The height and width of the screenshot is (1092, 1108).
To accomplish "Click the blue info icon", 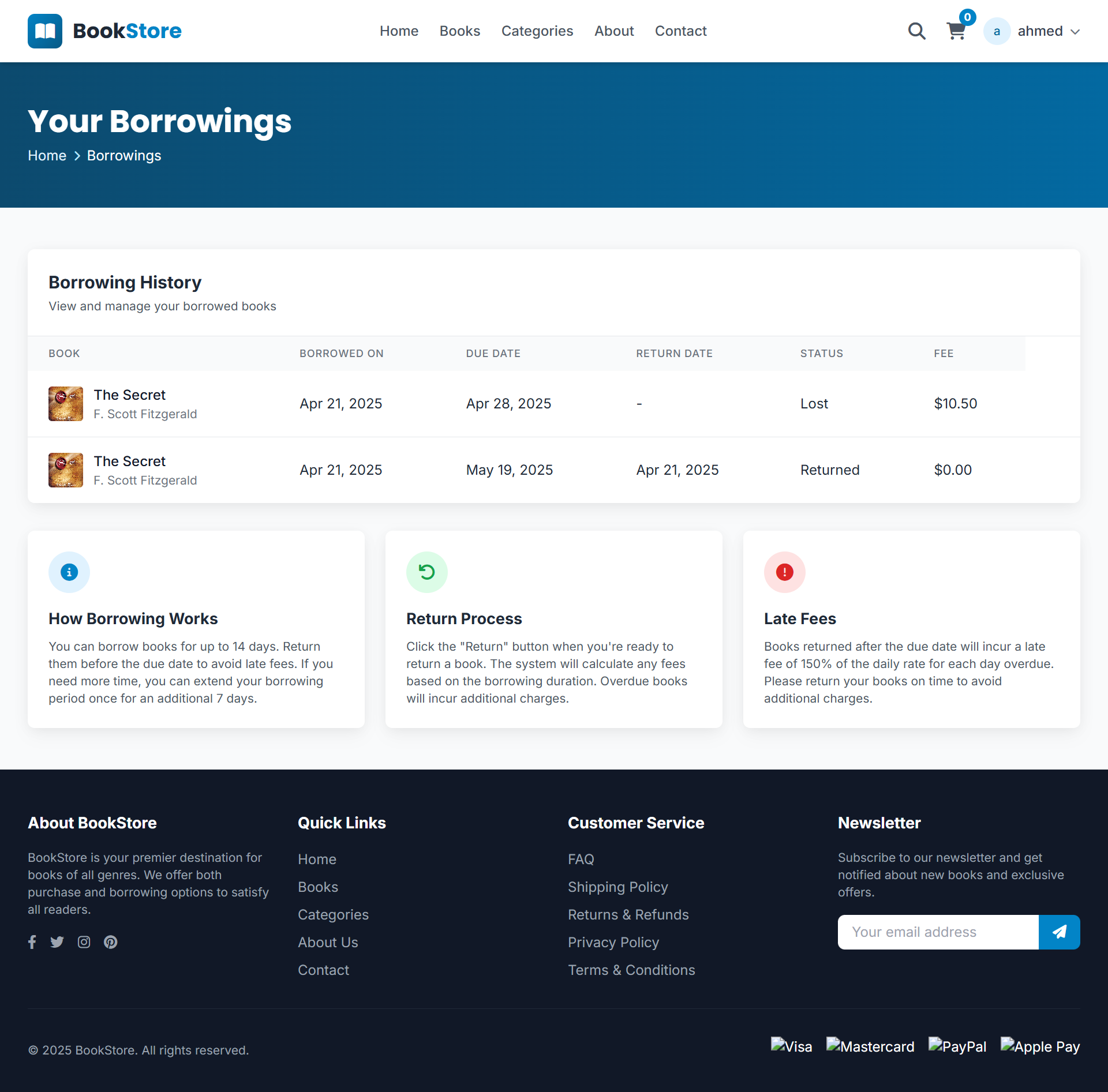I will (69, 572).
